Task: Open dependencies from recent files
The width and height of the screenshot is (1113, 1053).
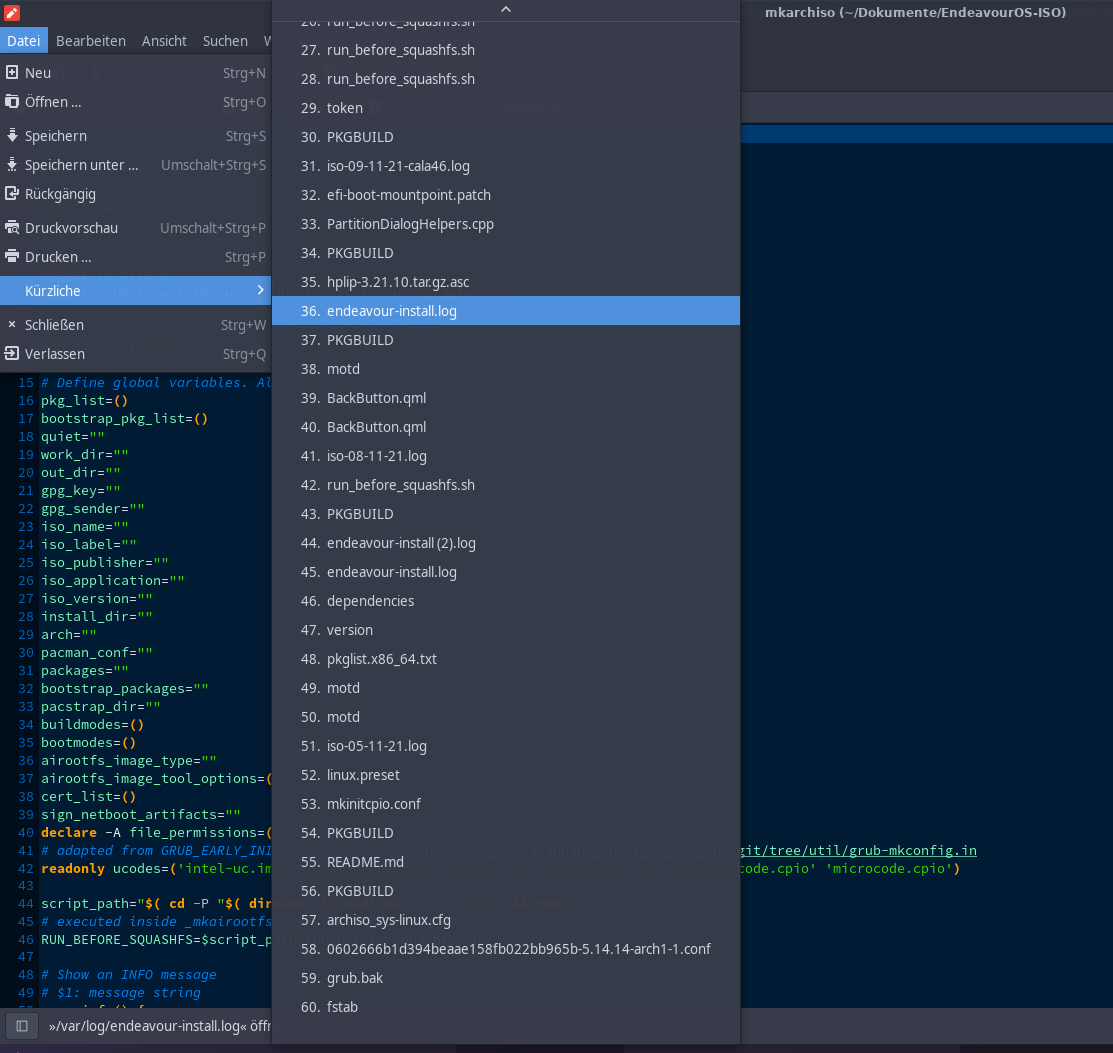Action: coord(505,601)
